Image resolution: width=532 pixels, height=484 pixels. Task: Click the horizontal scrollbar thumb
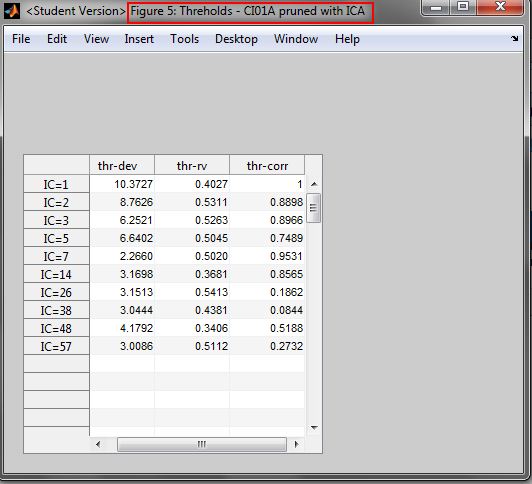tap(202, 444)
